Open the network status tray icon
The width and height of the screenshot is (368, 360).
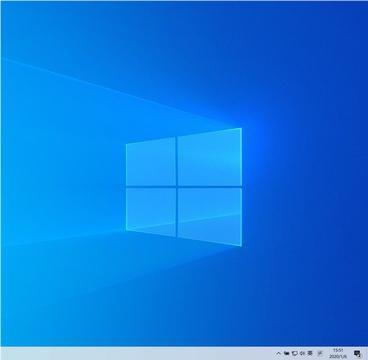click(x=295, y=353)
